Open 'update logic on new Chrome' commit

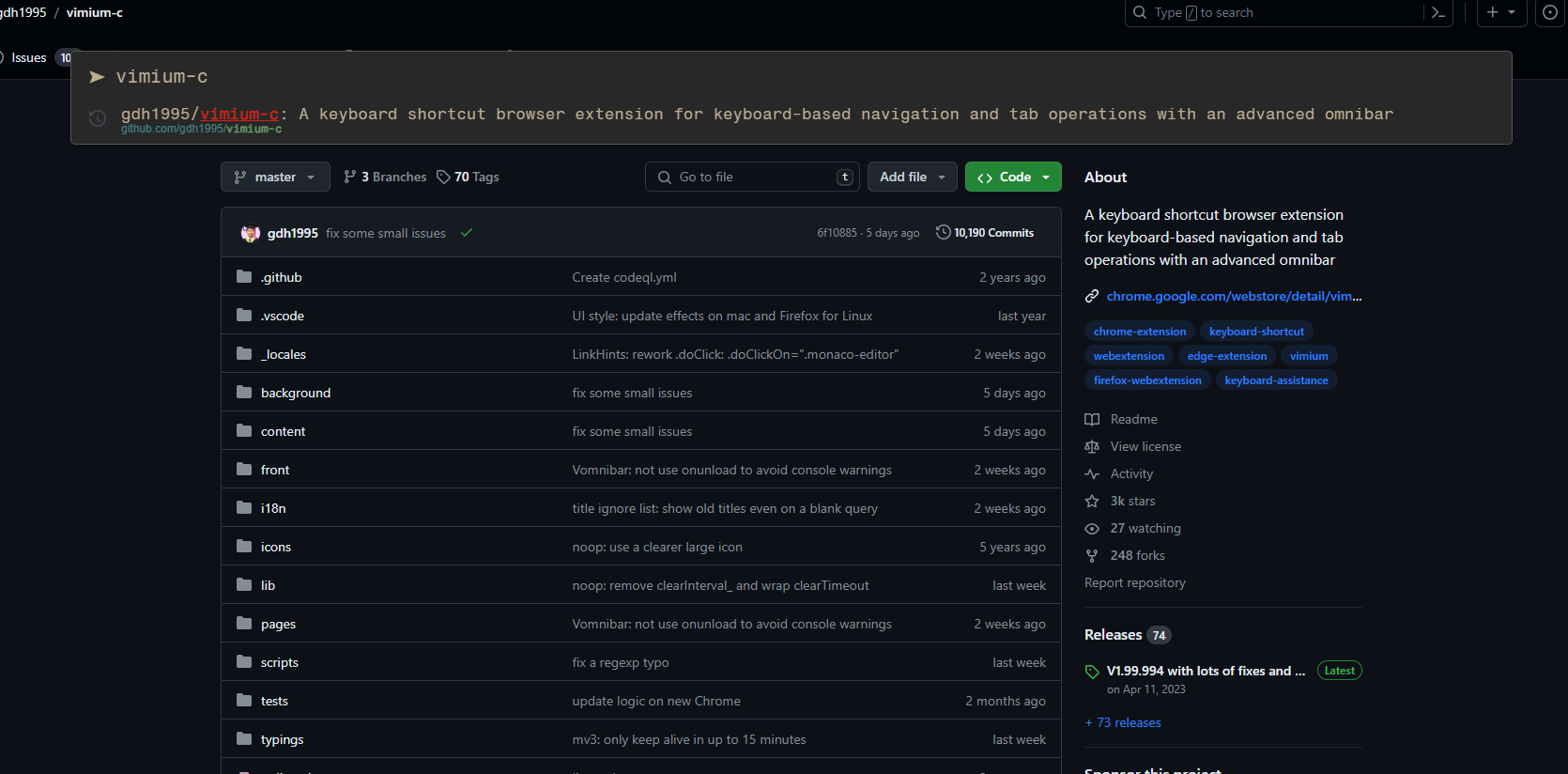click(656, 701)
